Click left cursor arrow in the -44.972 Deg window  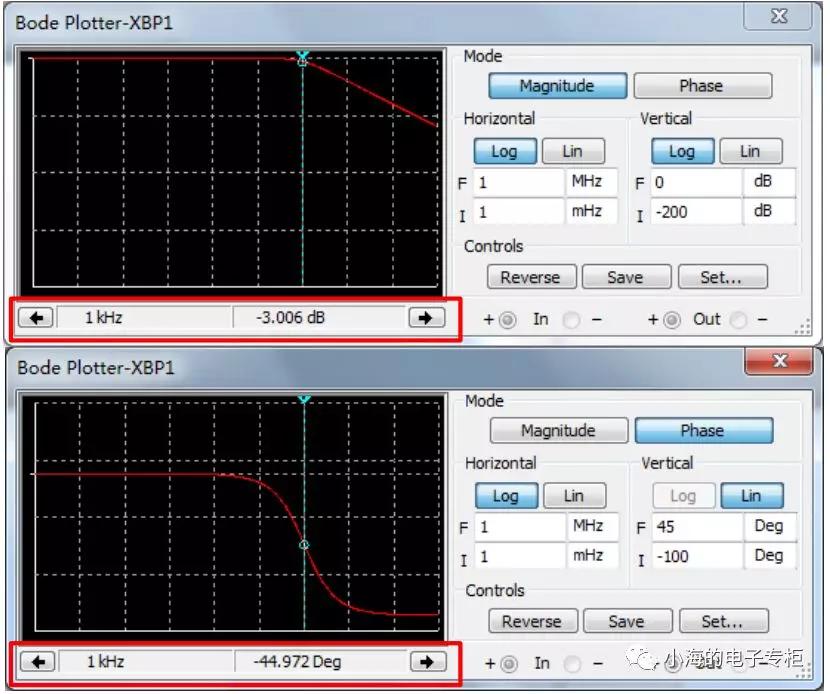click(x=38, y=662)
